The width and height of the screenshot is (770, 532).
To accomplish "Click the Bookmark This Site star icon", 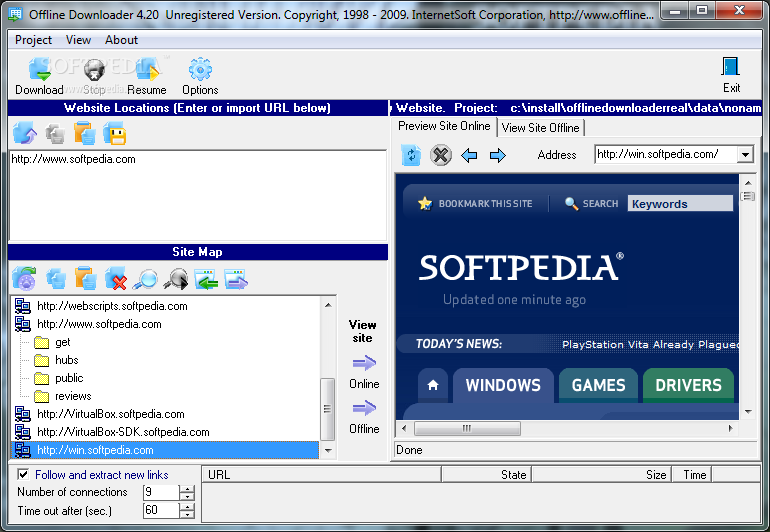I will coord(425,203).
